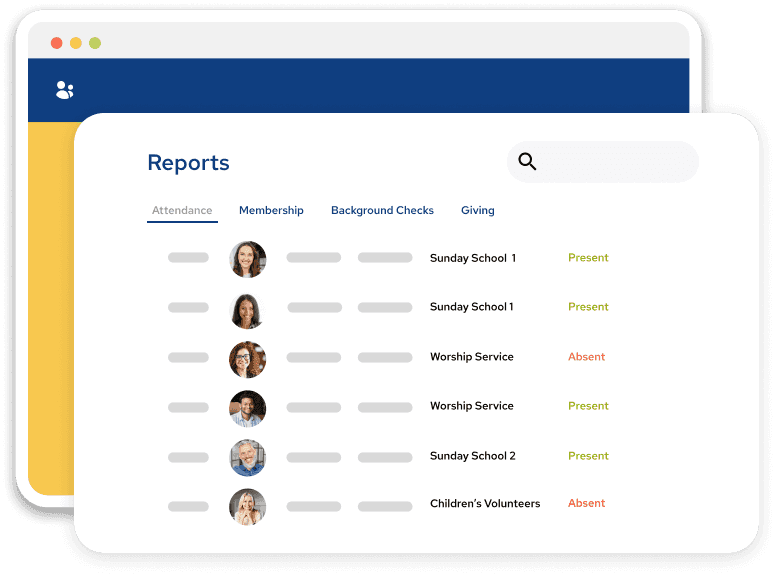Open avatar photo in second Sunday School 1 row
This screenshot has height=577, width=779.
tap(247, 311)
